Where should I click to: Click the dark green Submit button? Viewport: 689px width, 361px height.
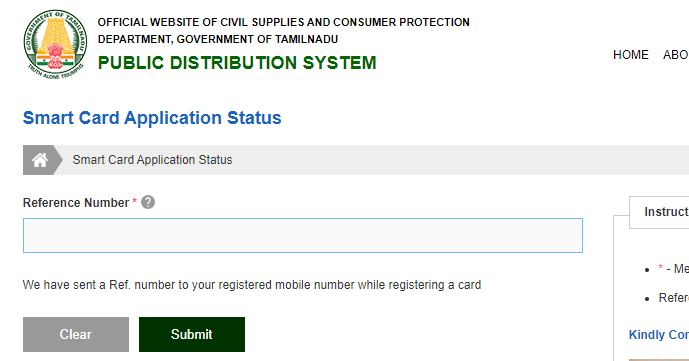coord(192,334)
